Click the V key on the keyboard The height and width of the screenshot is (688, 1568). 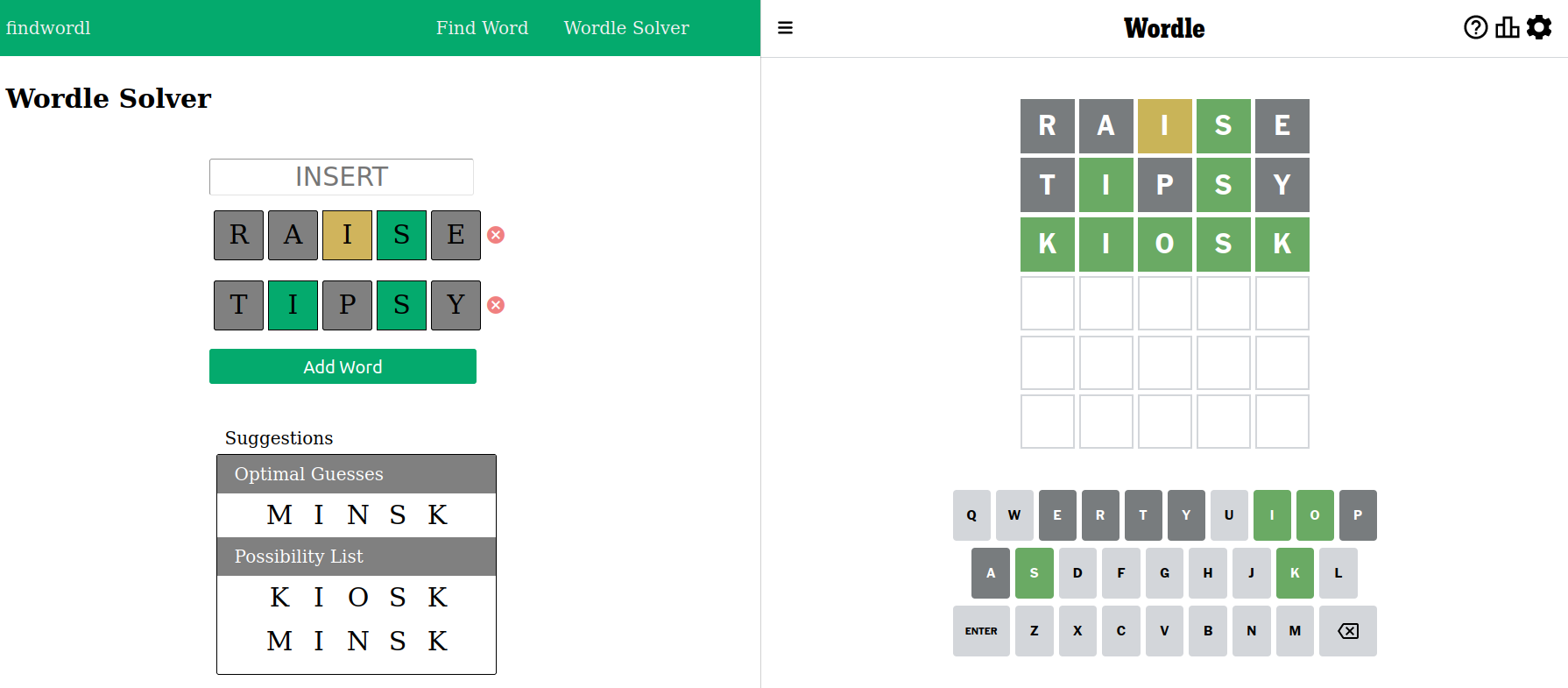coord(1164,631)
